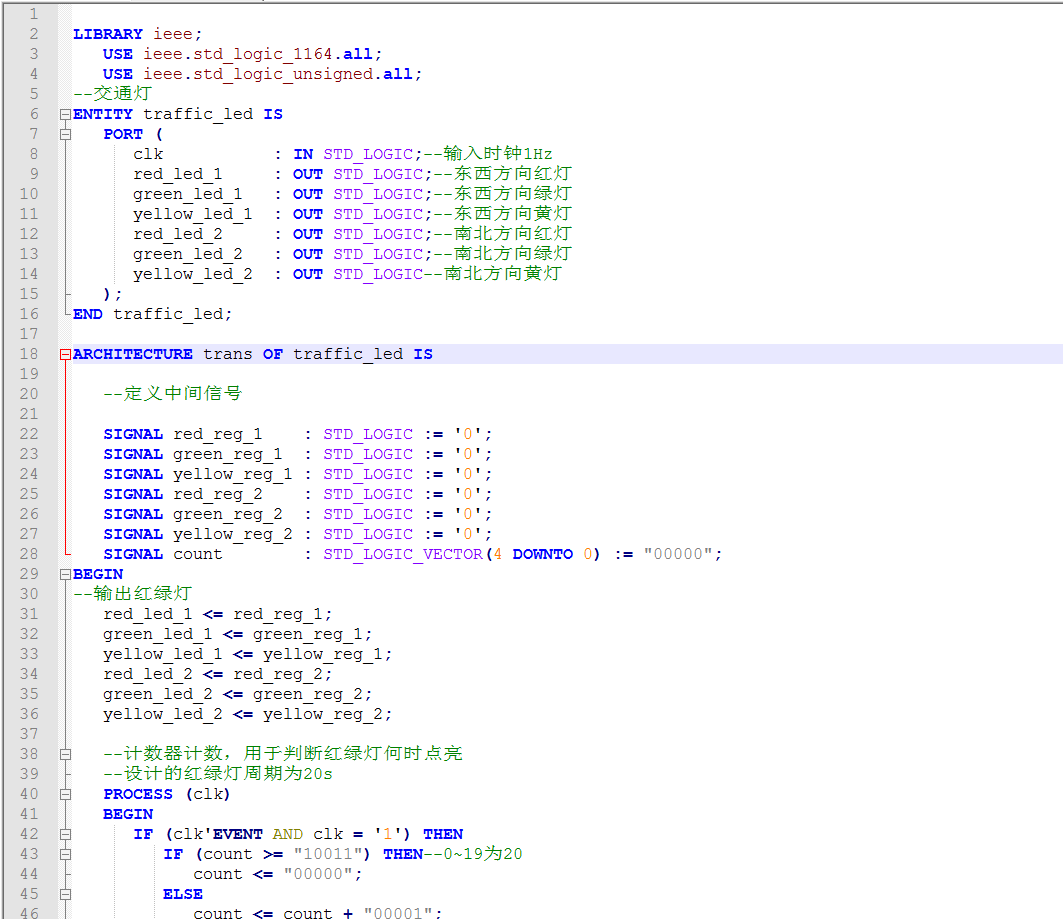
Task: Collapse the PORT block fold marker
Action: [x=66, y=134]
